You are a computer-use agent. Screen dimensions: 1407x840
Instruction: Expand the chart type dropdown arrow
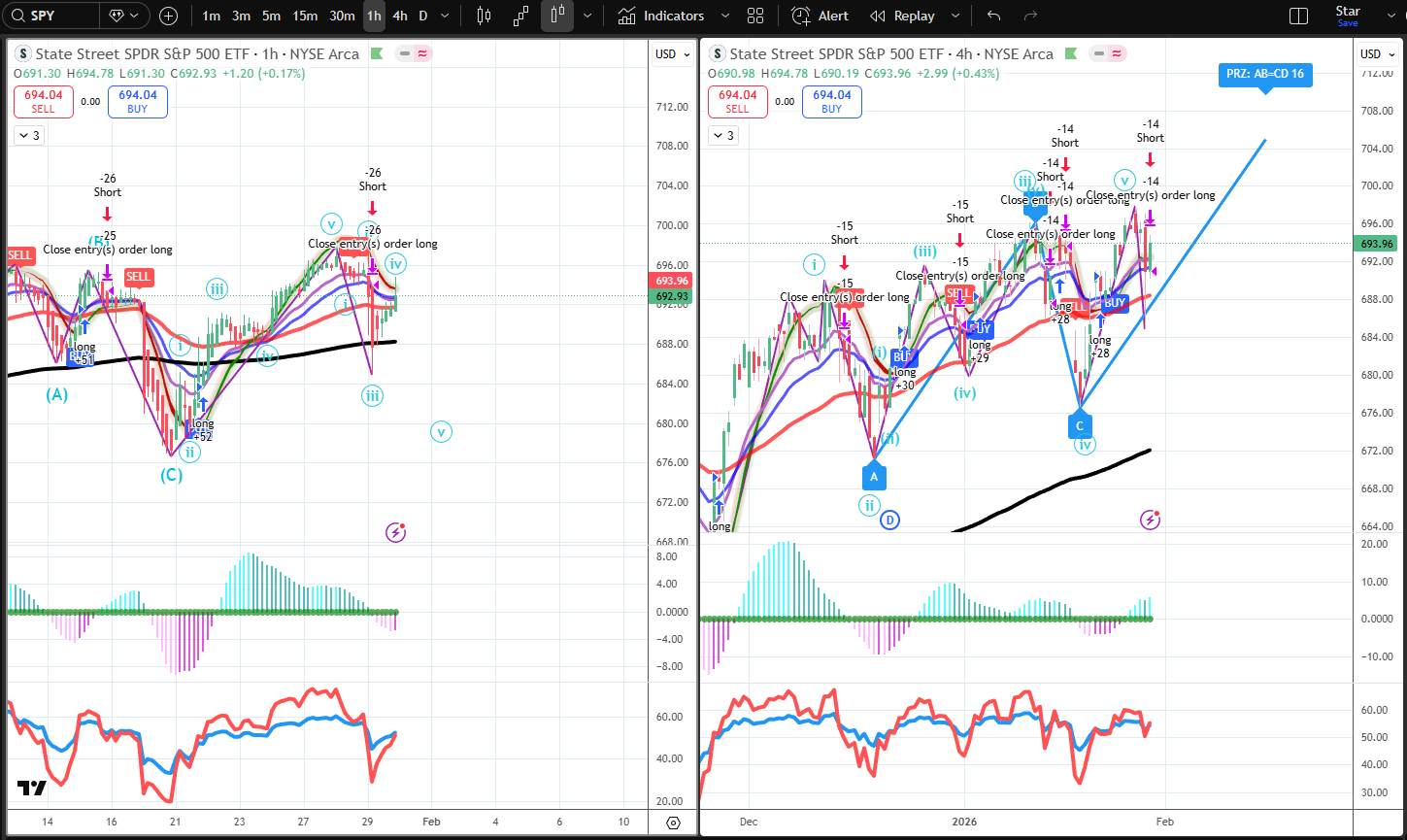pos(586,16)
